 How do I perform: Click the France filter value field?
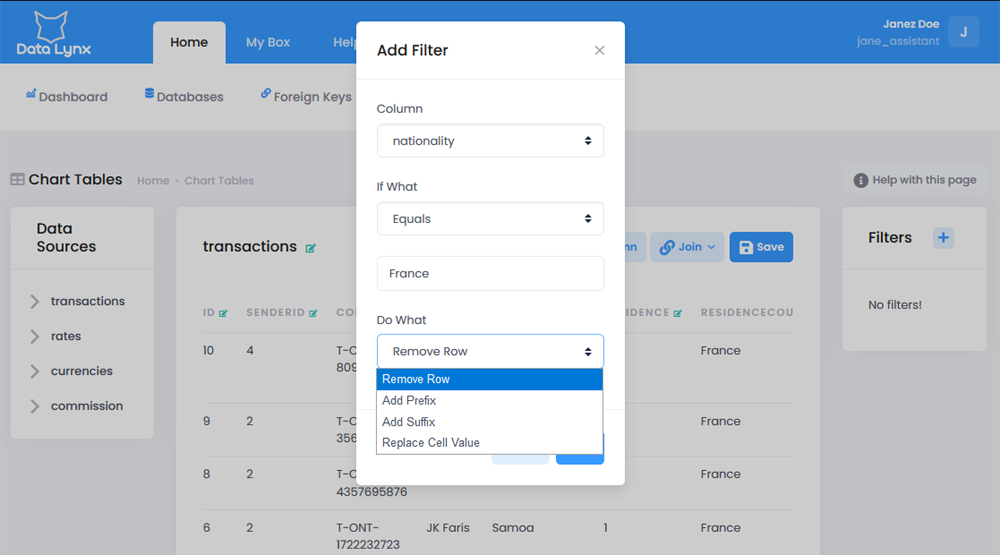490,273
